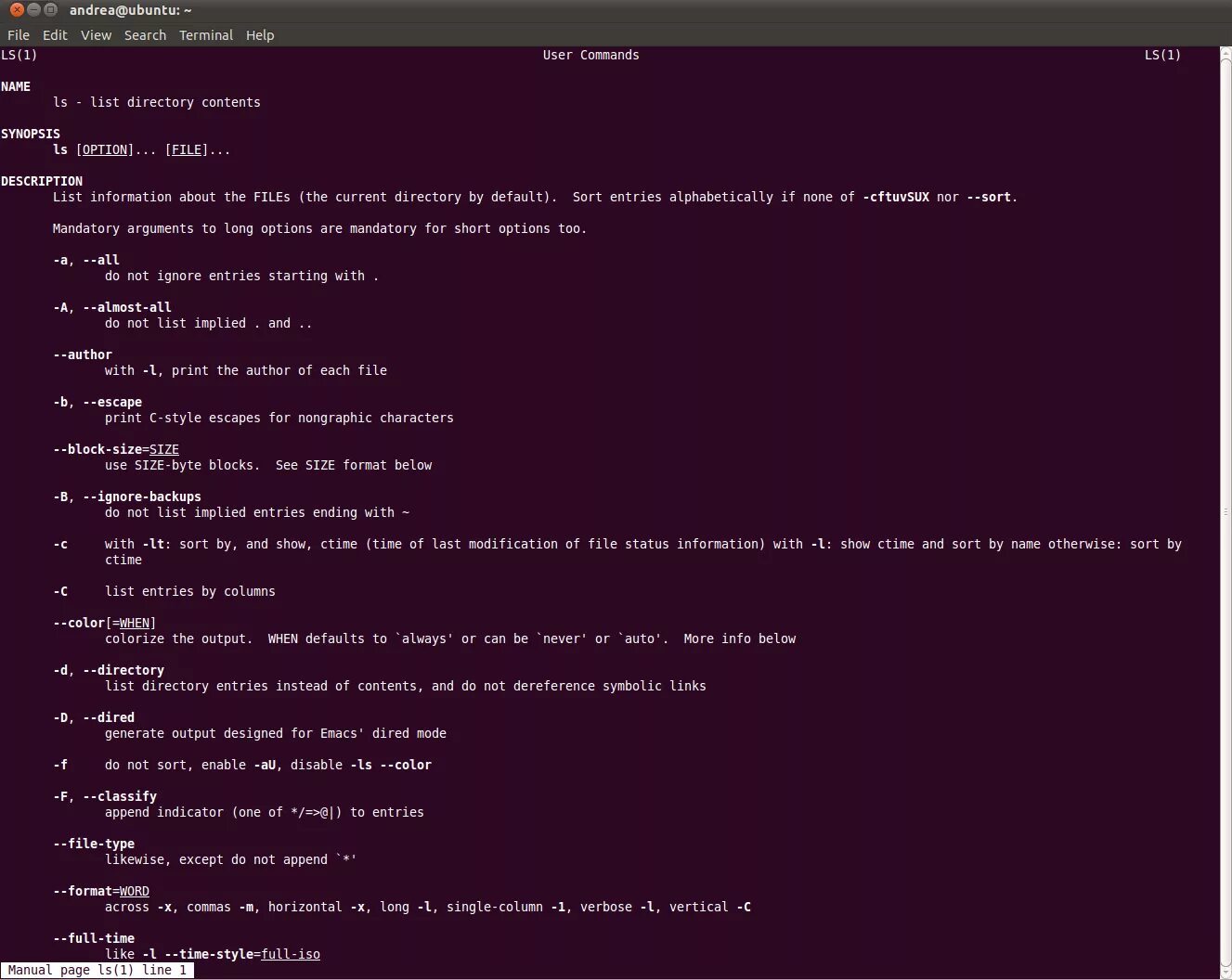
Task: Click the bold '--sort' text
Action: [989, 197]
